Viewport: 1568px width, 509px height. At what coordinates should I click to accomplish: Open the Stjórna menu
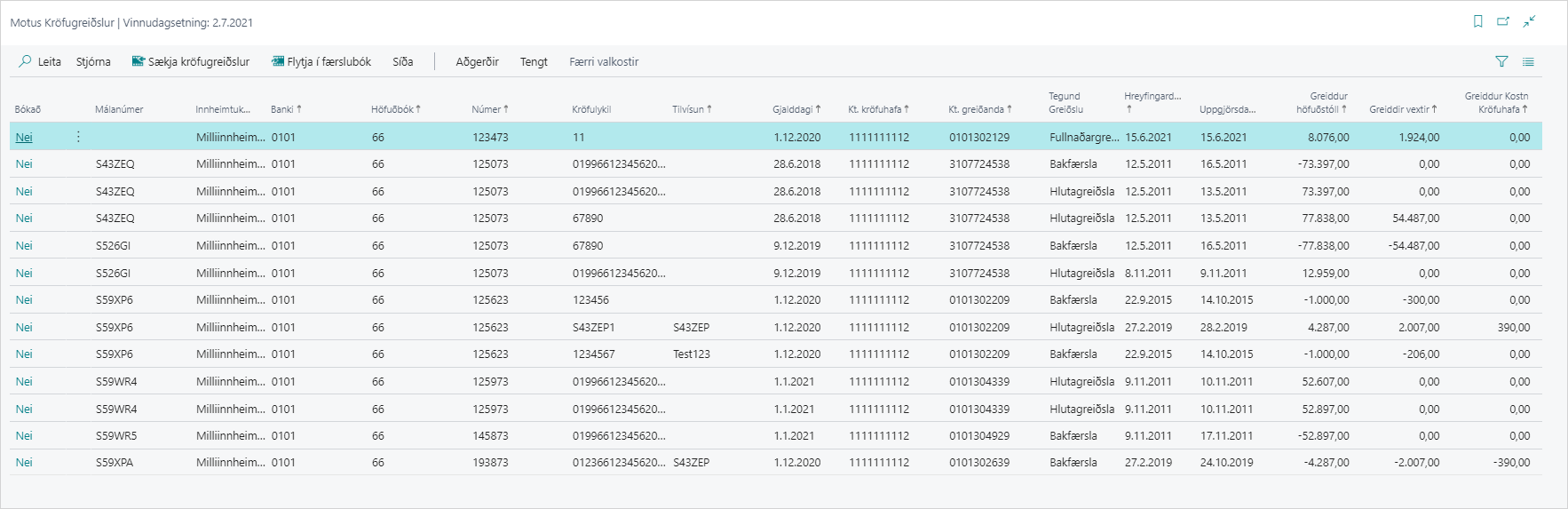[93, 62]
